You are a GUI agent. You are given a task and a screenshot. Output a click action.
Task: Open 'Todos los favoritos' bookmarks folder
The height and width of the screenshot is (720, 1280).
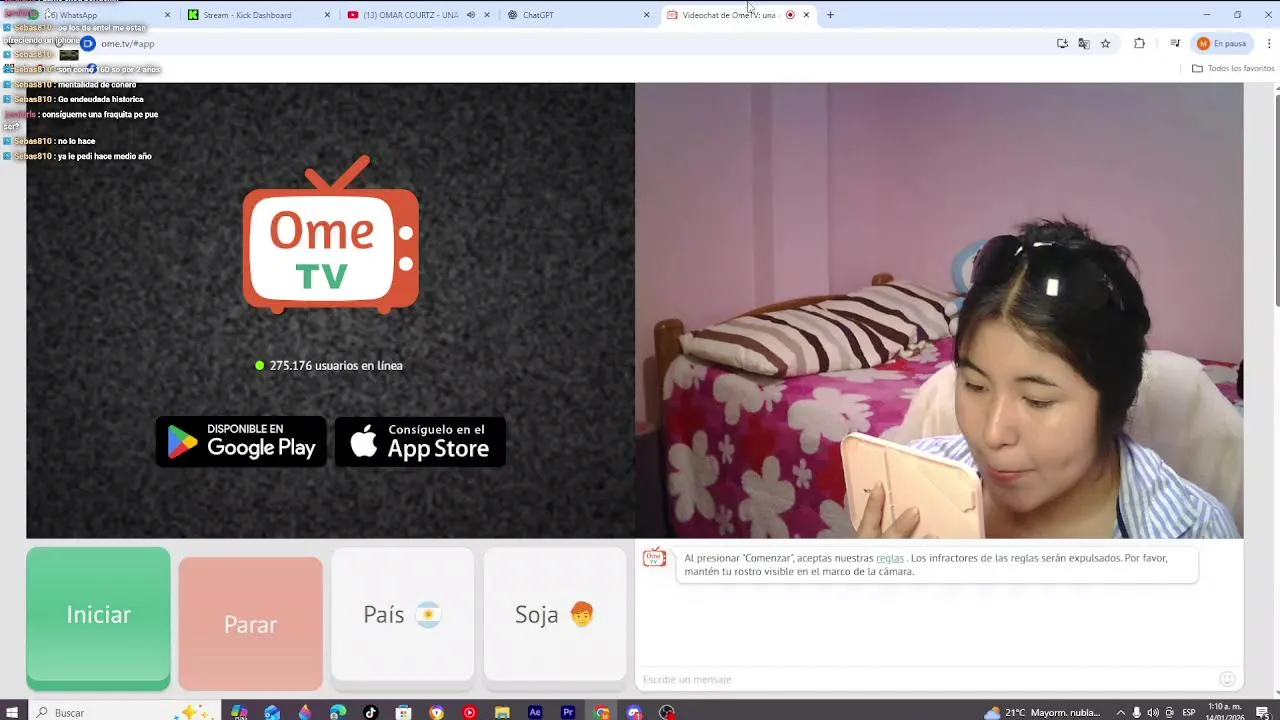pyautogui.click(x=1233, y=68)
